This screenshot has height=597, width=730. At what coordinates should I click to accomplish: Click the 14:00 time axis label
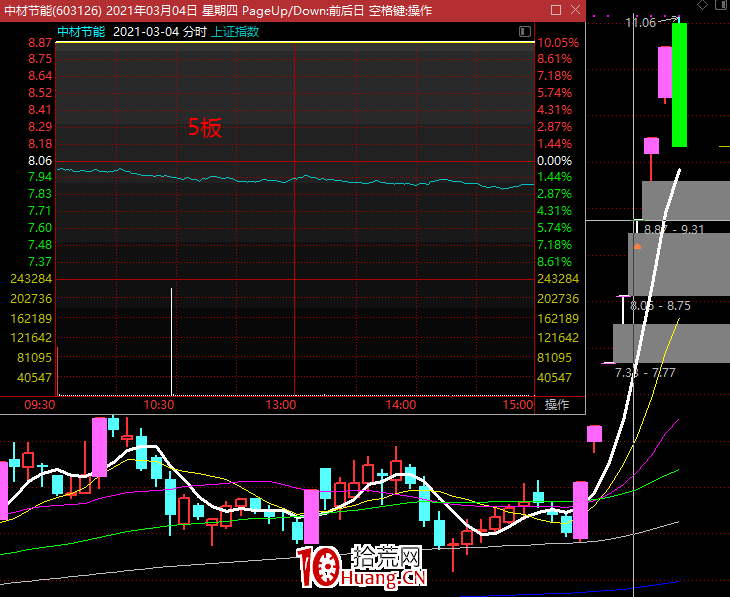[401, 404]
